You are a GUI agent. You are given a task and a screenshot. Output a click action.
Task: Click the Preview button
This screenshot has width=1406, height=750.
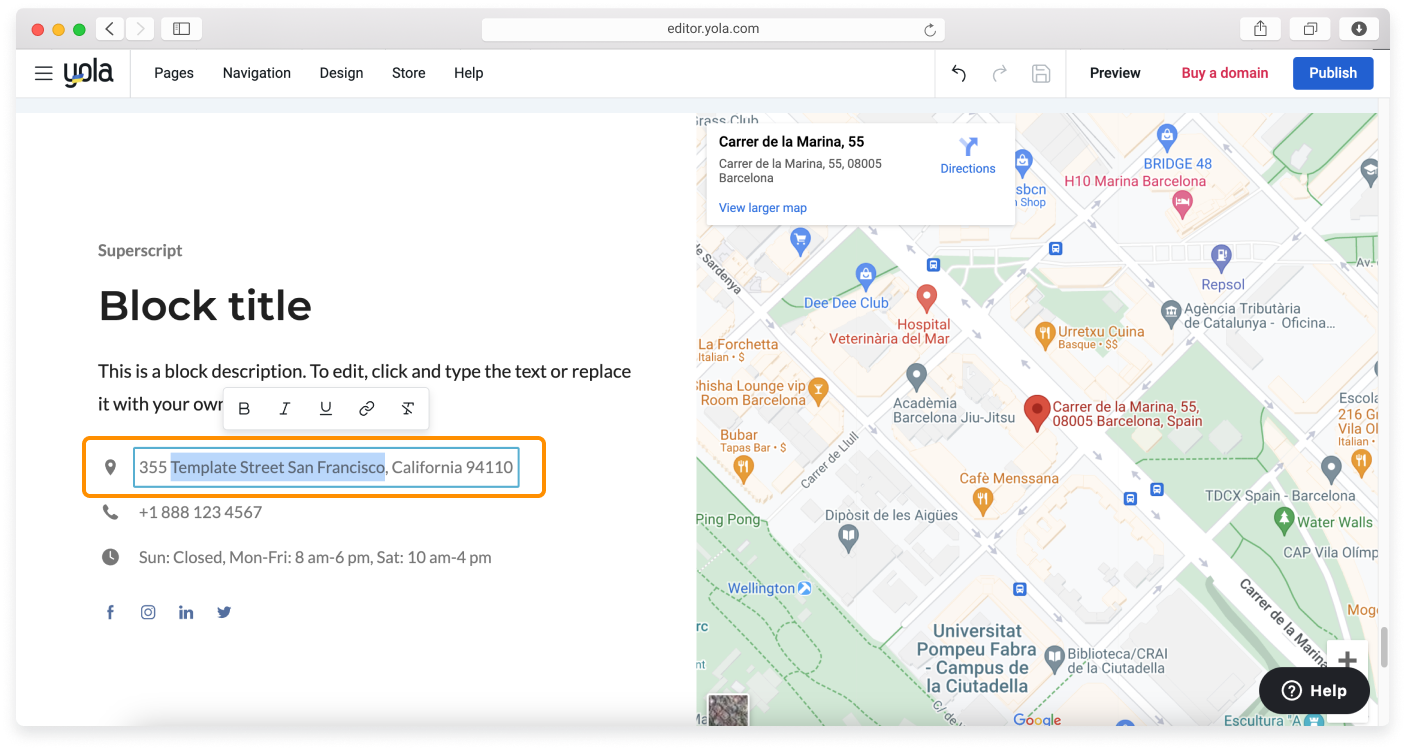tap(1115, 73)
